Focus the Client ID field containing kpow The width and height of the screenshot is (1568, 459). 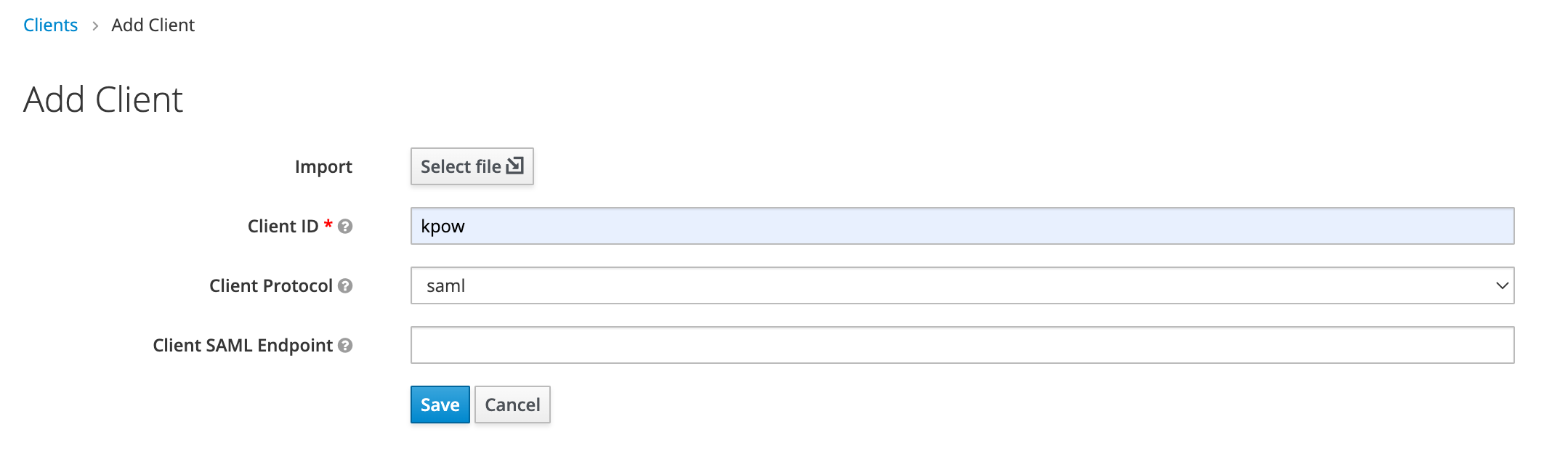pos(962,226)
